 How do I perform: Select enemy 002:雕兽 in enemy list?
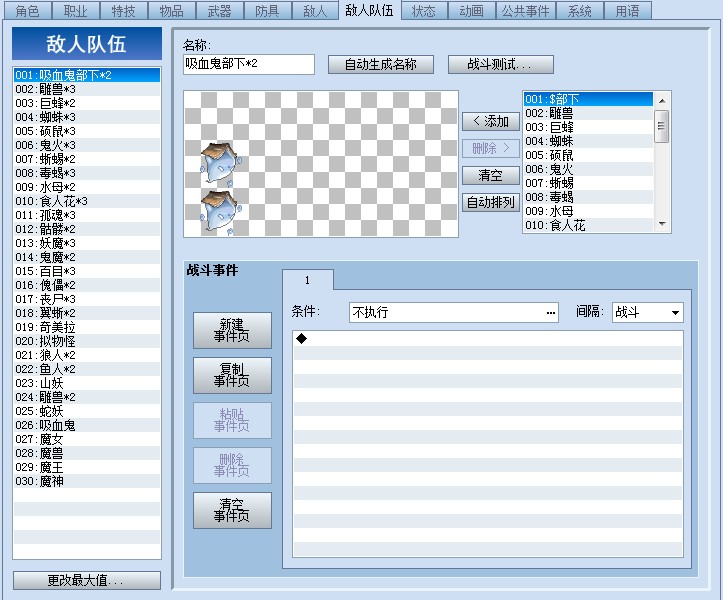[588, 113]
